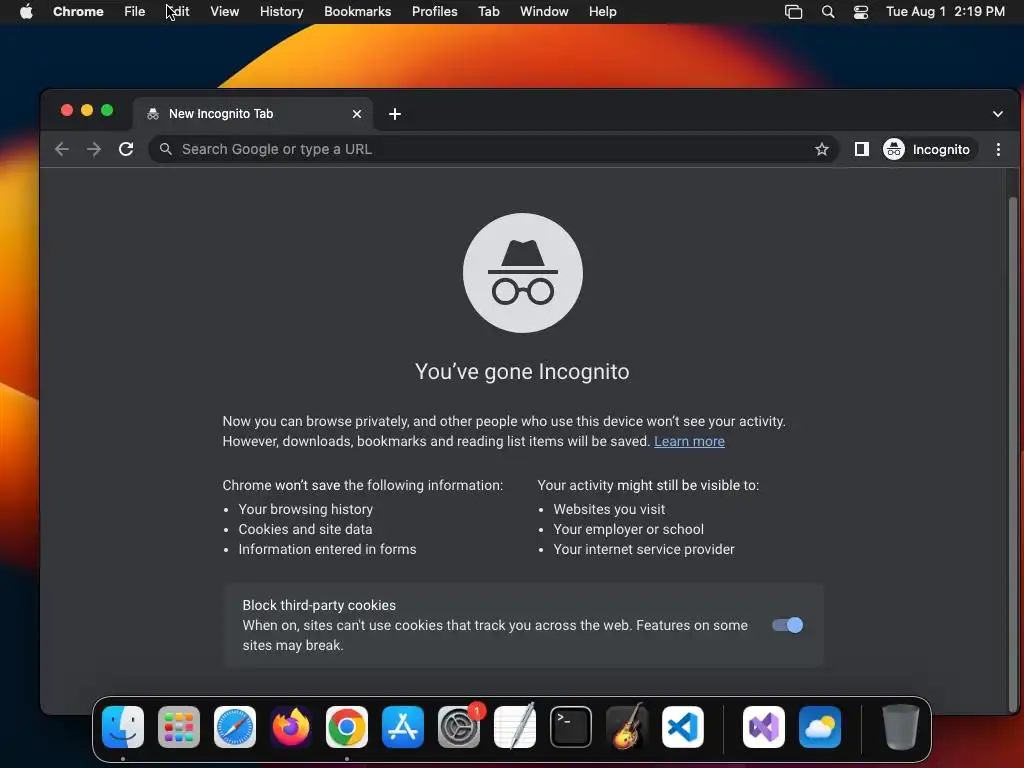
Task: Launch Terminal from the Dock
Action: 571,727
